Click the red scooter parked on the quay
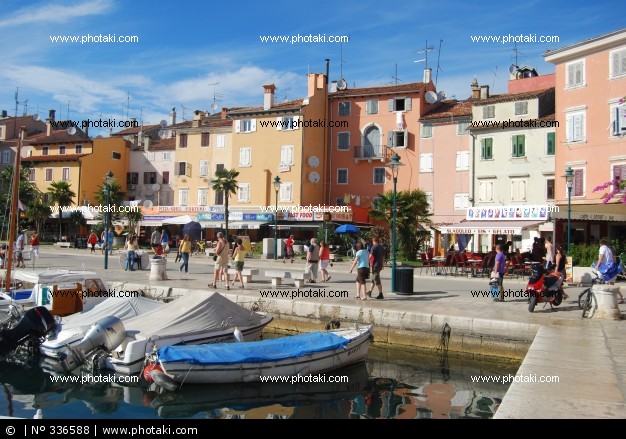 click(543, 287)
